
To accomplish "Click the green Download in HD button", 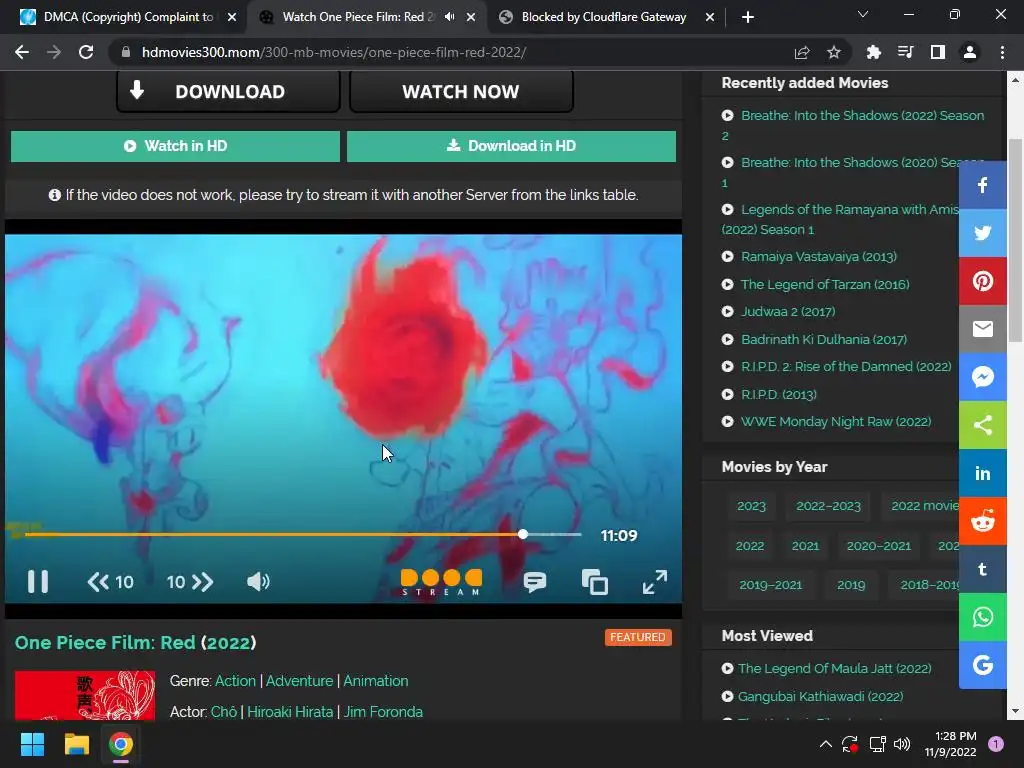I will pyautogui.click(x=511, y=146).
